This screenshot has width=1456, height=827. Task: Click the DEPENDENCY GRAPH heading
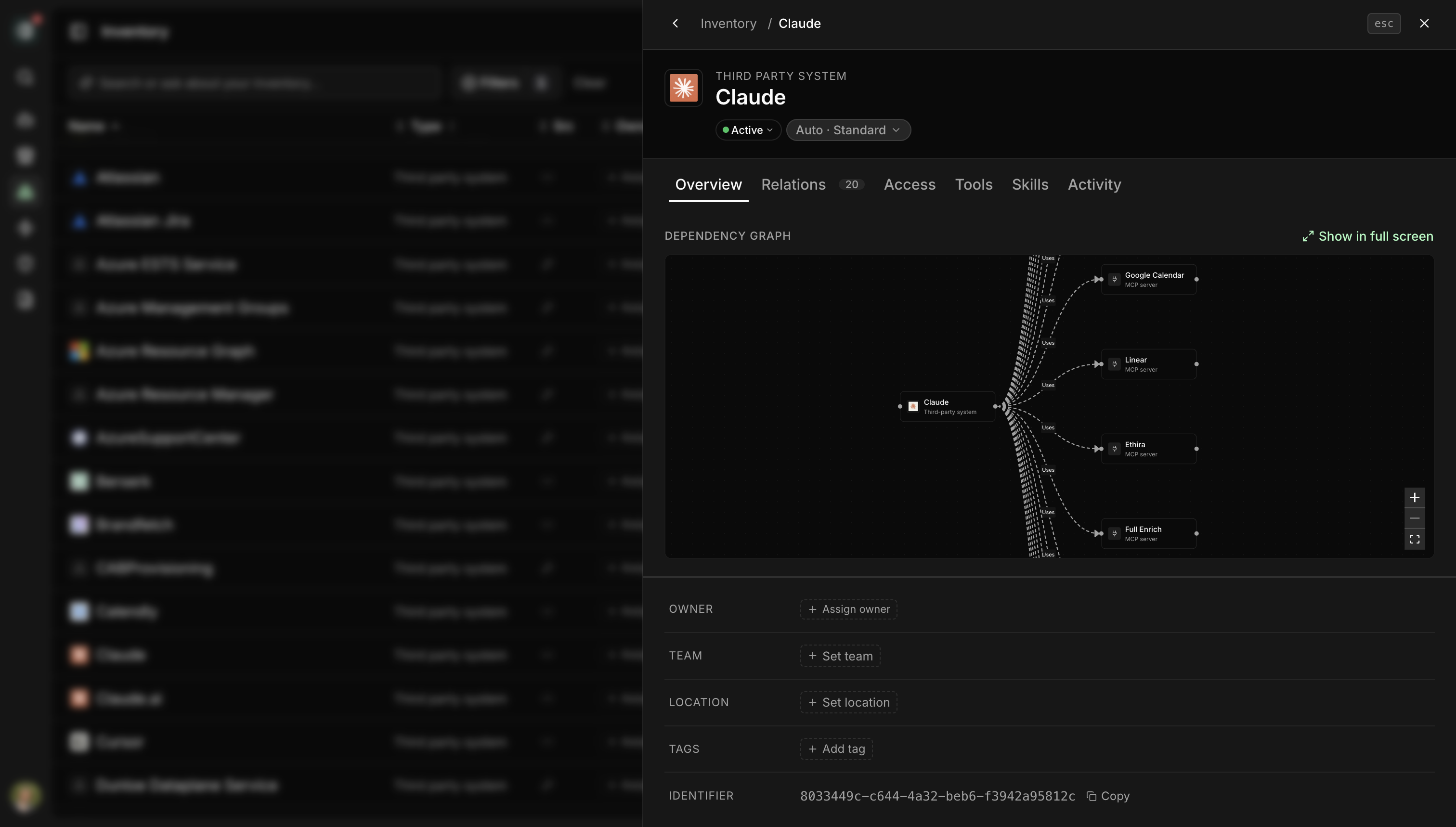(727, 236)
